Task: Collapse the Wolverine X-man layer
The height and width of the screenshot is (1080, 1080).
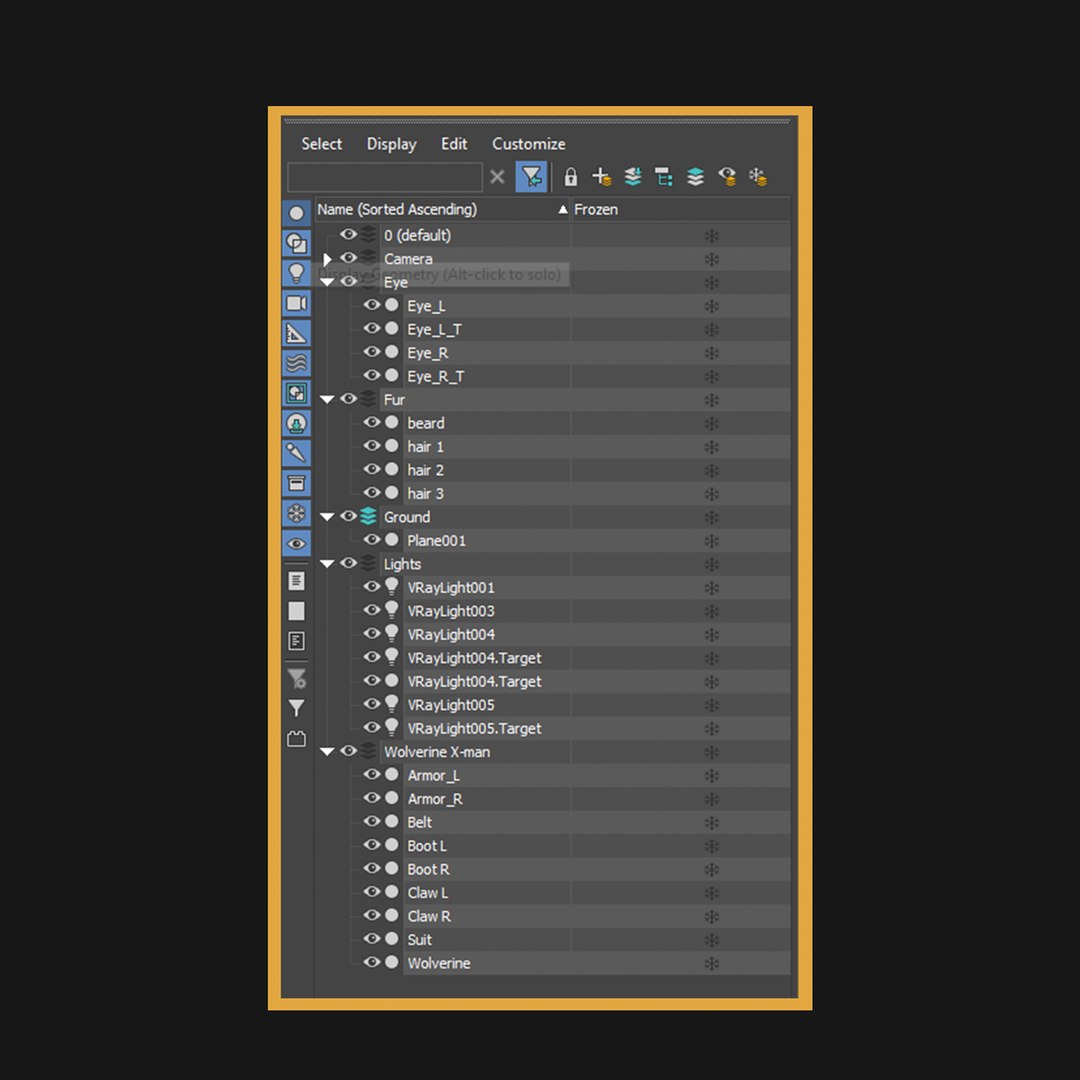Action: point(327,751)
